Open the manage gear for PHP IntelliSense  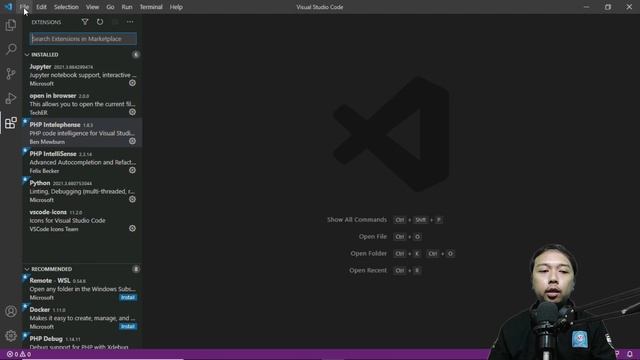coord(132,170)
